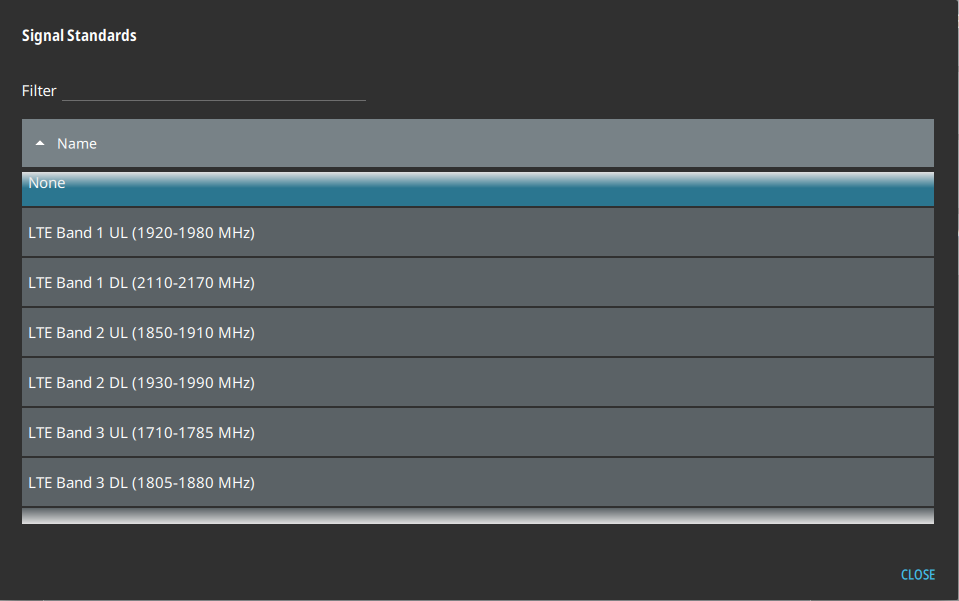
Task: Click the sort arrow beside Name
Action: point(40,143)
